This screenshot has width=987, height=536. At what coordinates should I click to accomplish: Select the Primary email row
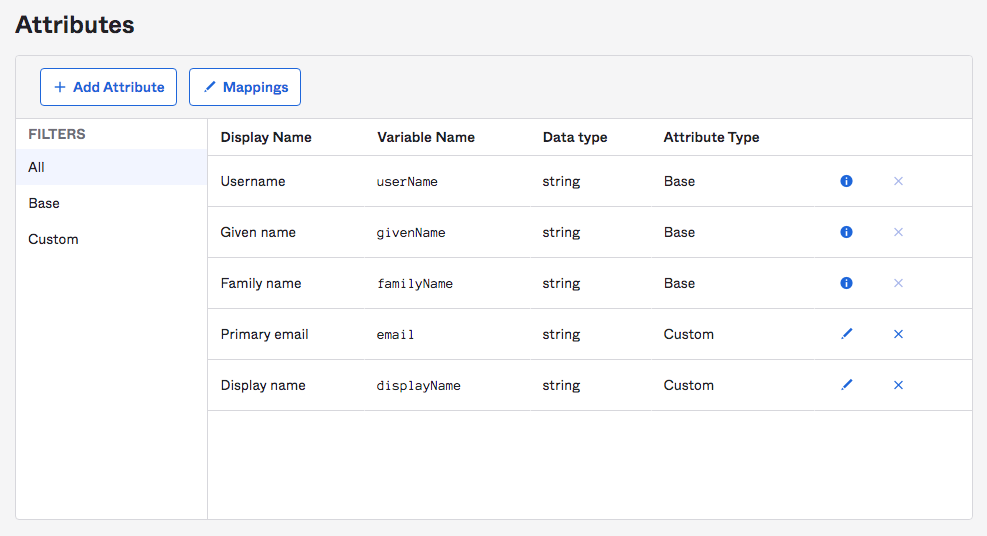coord(590,334)
